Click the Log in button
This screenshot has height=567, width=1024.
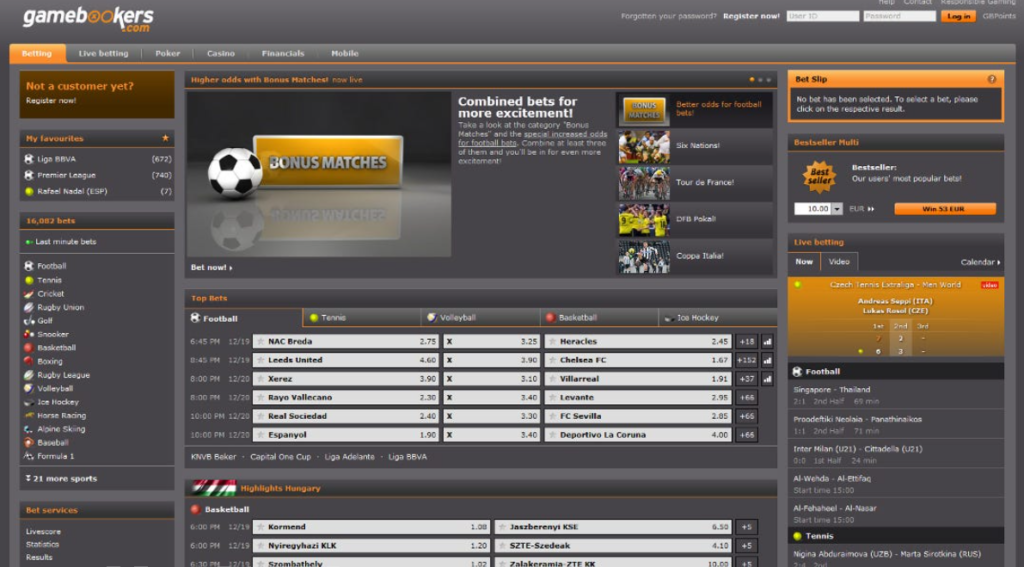coord(958,16)
